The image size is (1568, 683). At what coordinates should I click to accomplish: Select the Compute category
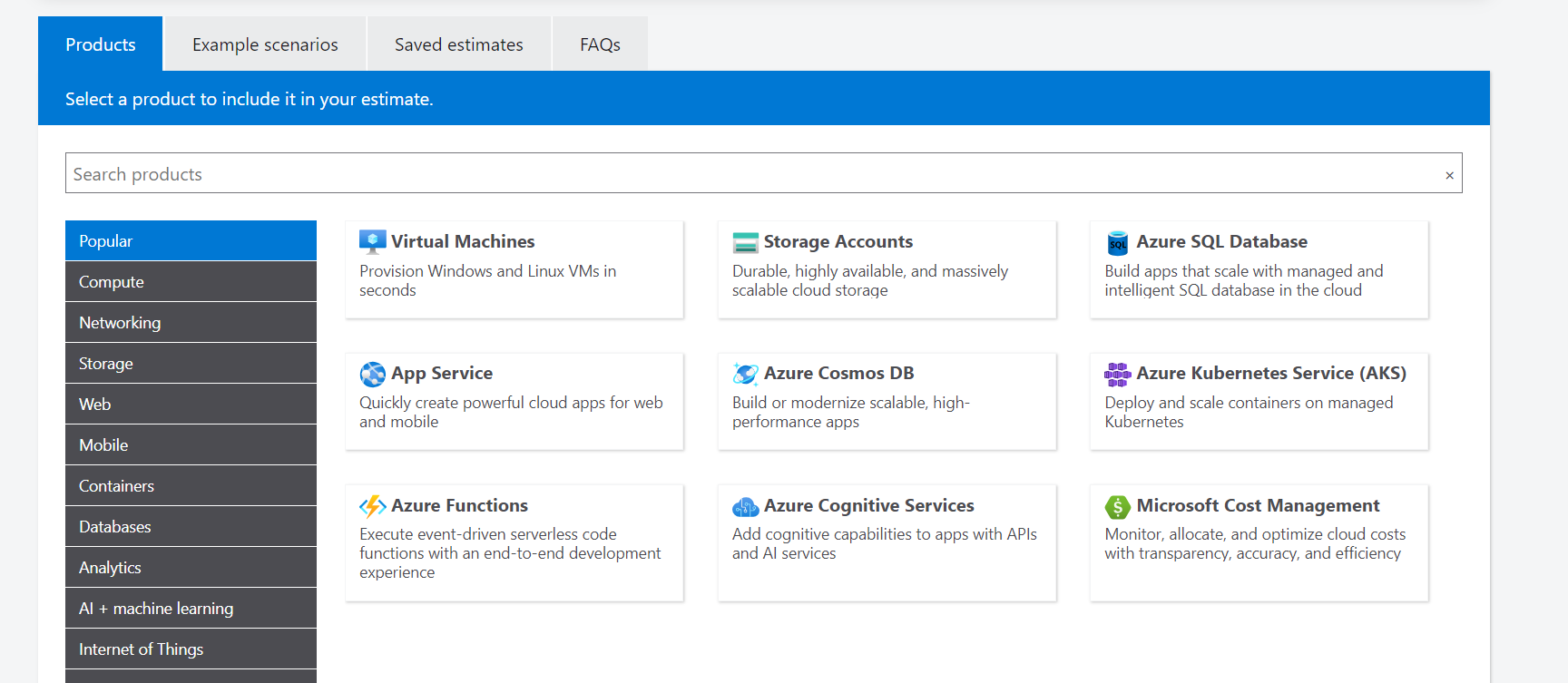pyautogui.click(x=191, y=281)
